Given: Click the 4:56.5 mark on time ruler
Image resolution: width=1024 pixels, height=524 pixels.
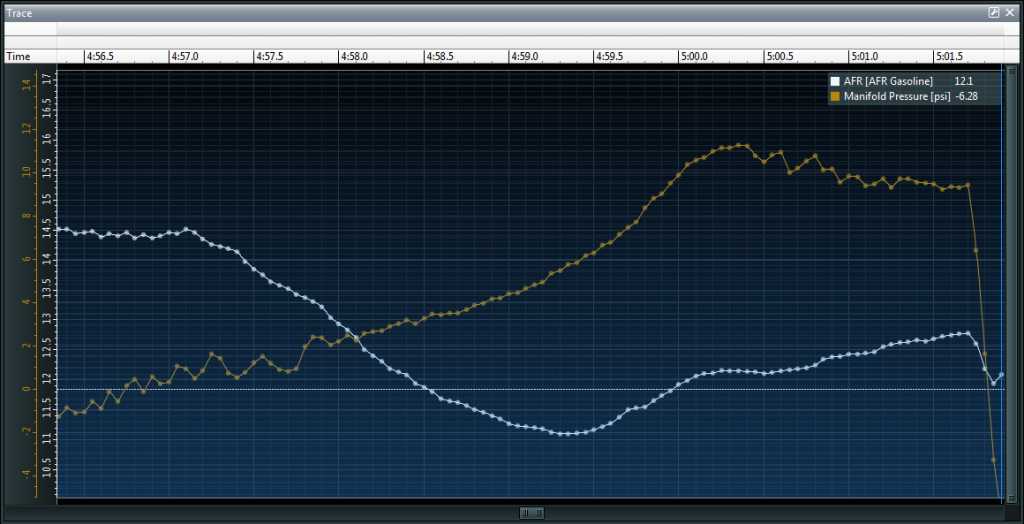Looking at the screenshot, I should pos(101,57).
